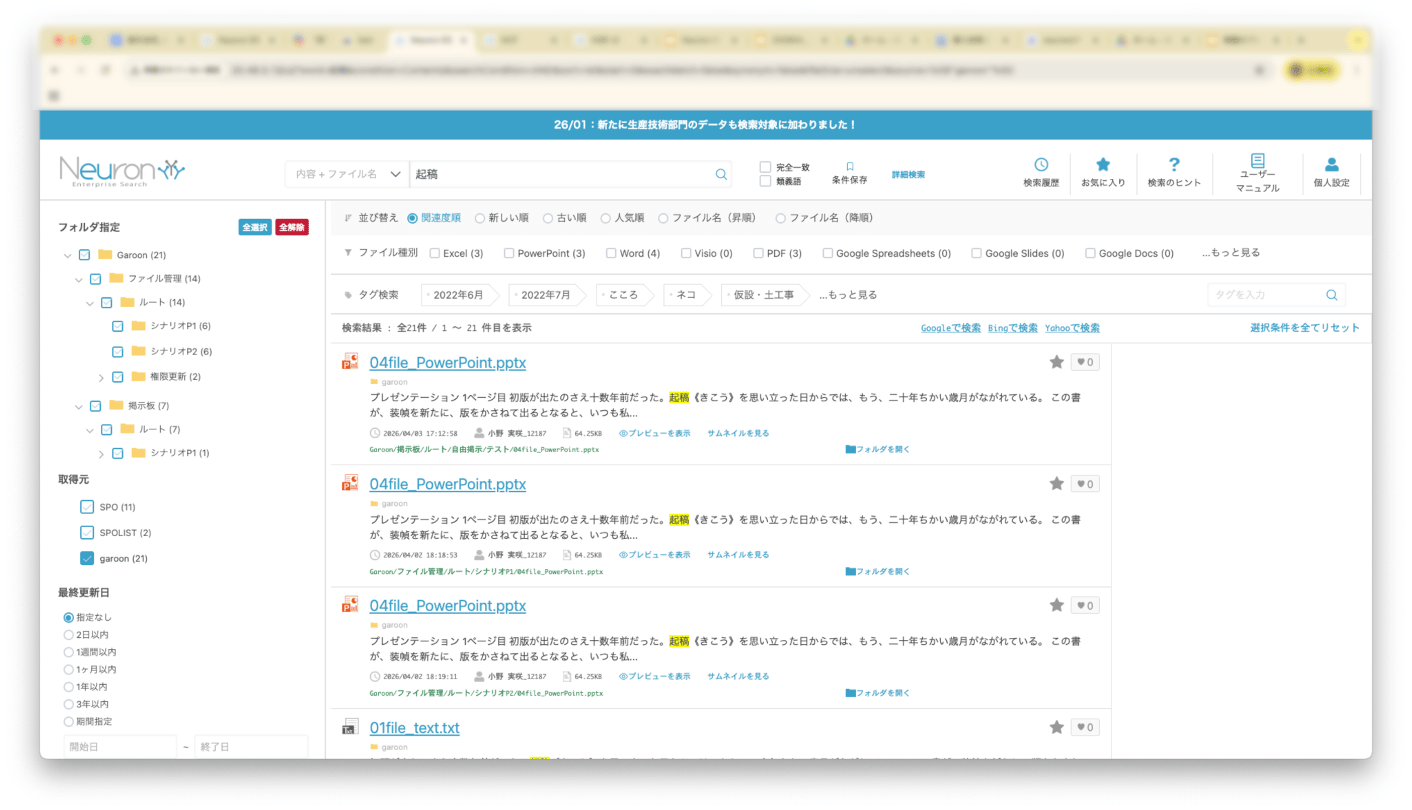The height and width of the screenshot is (810, 1412).
Task: Open the 内容＋ファイル名 search scope dropdown
Action: [347, 174]
